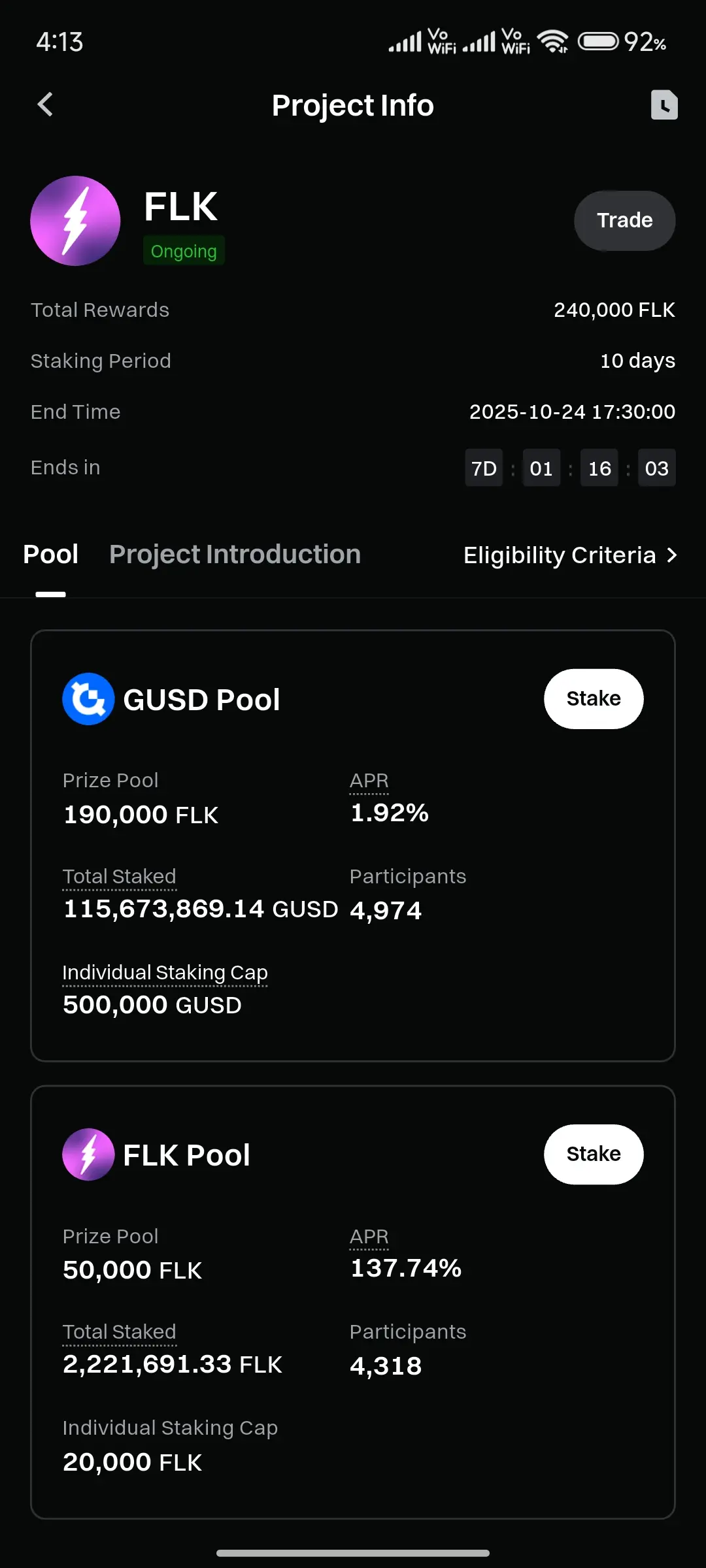Image resolution: width=706 pixels, height=1568 pixels.
Task: Tap the Ends in countdown timer
Action: (x=570, y=468)
